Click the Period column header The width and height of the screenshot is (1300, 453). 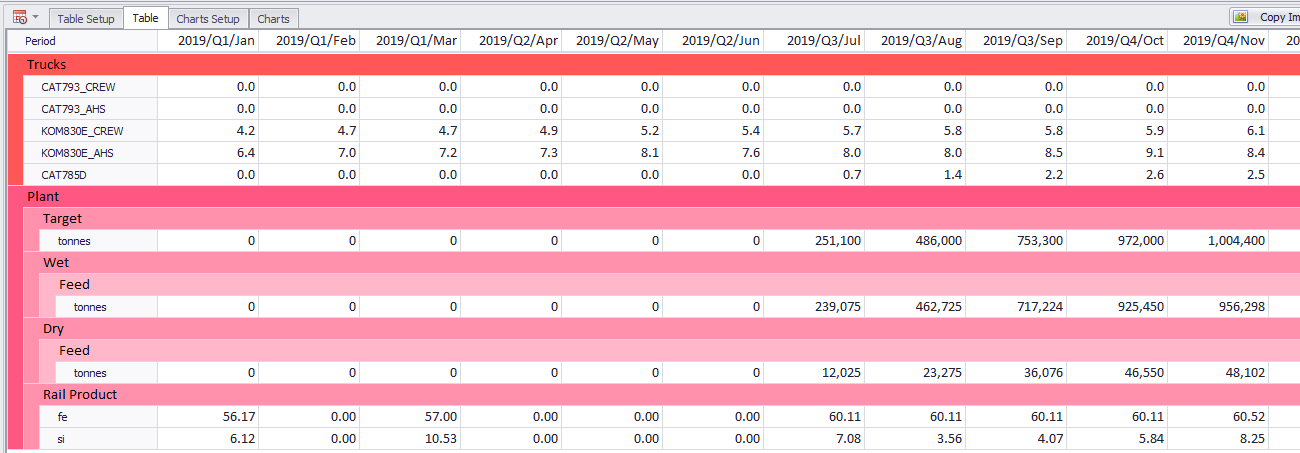[82, 41]
